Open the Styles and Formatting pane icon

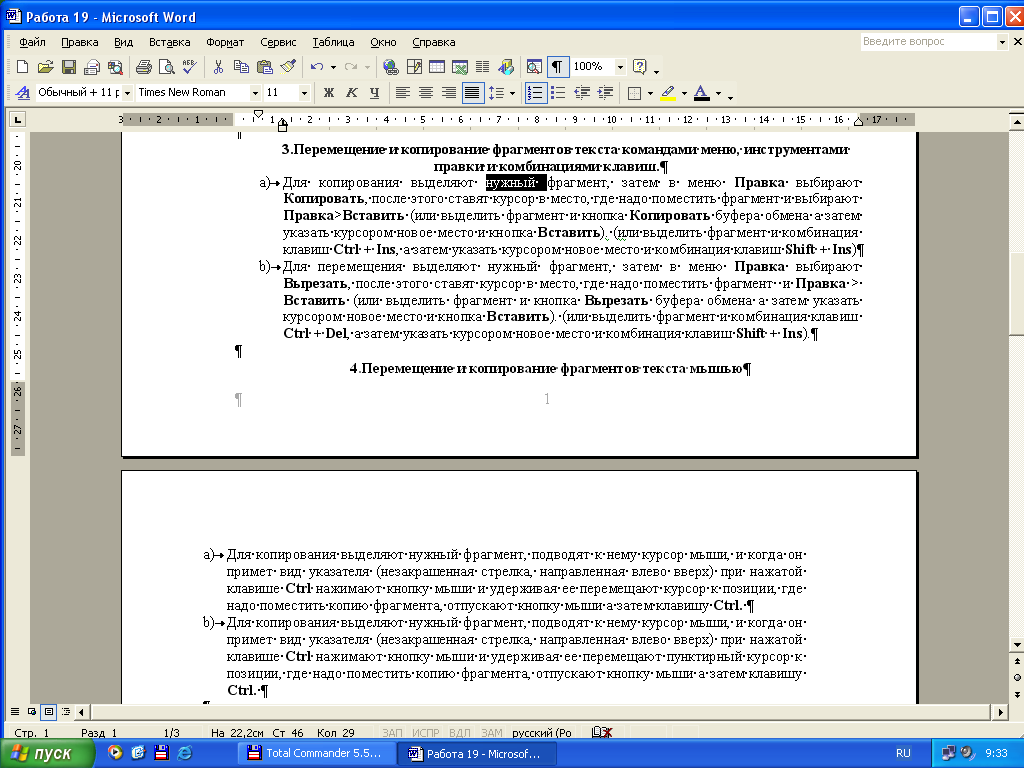(x=23, y=93)
